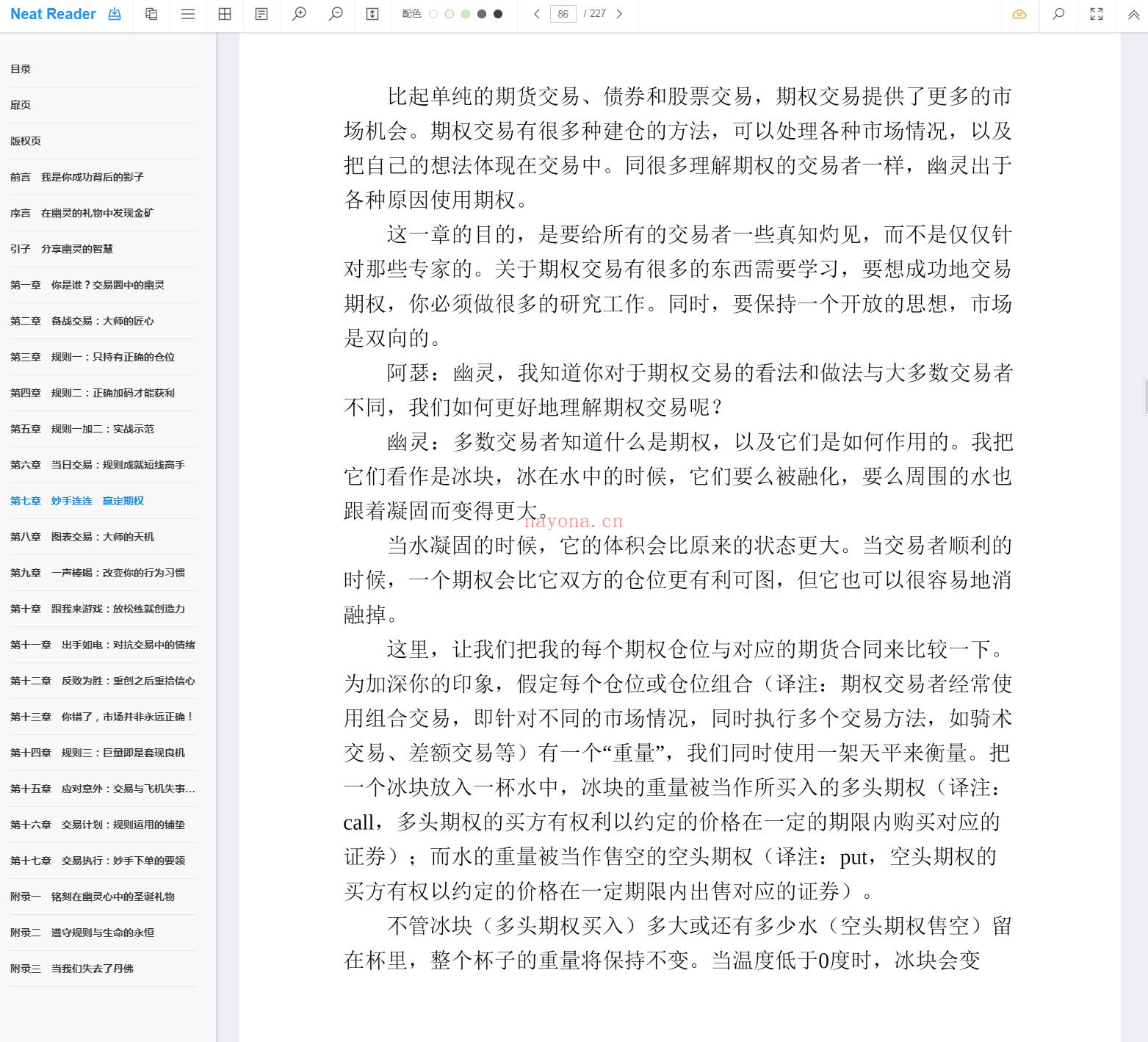Select the white color theme
1148x1042 pixels.
[x=433, y=14]
